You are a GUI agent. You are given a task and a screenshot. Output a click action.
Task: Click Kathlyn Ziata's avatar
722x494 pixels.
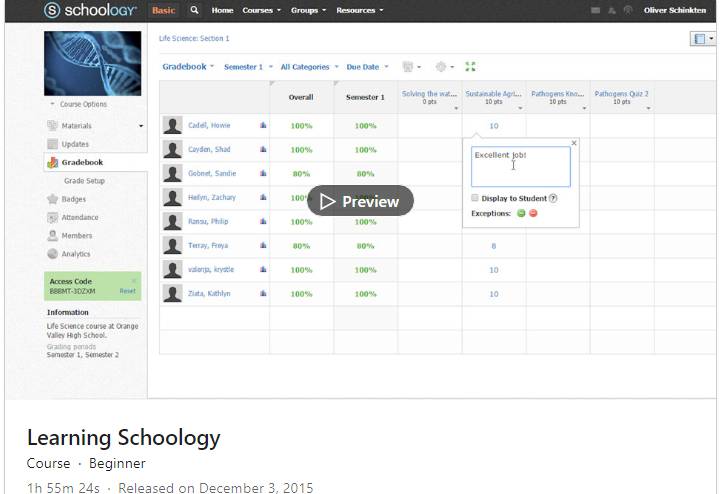click(x=172, y=293)
